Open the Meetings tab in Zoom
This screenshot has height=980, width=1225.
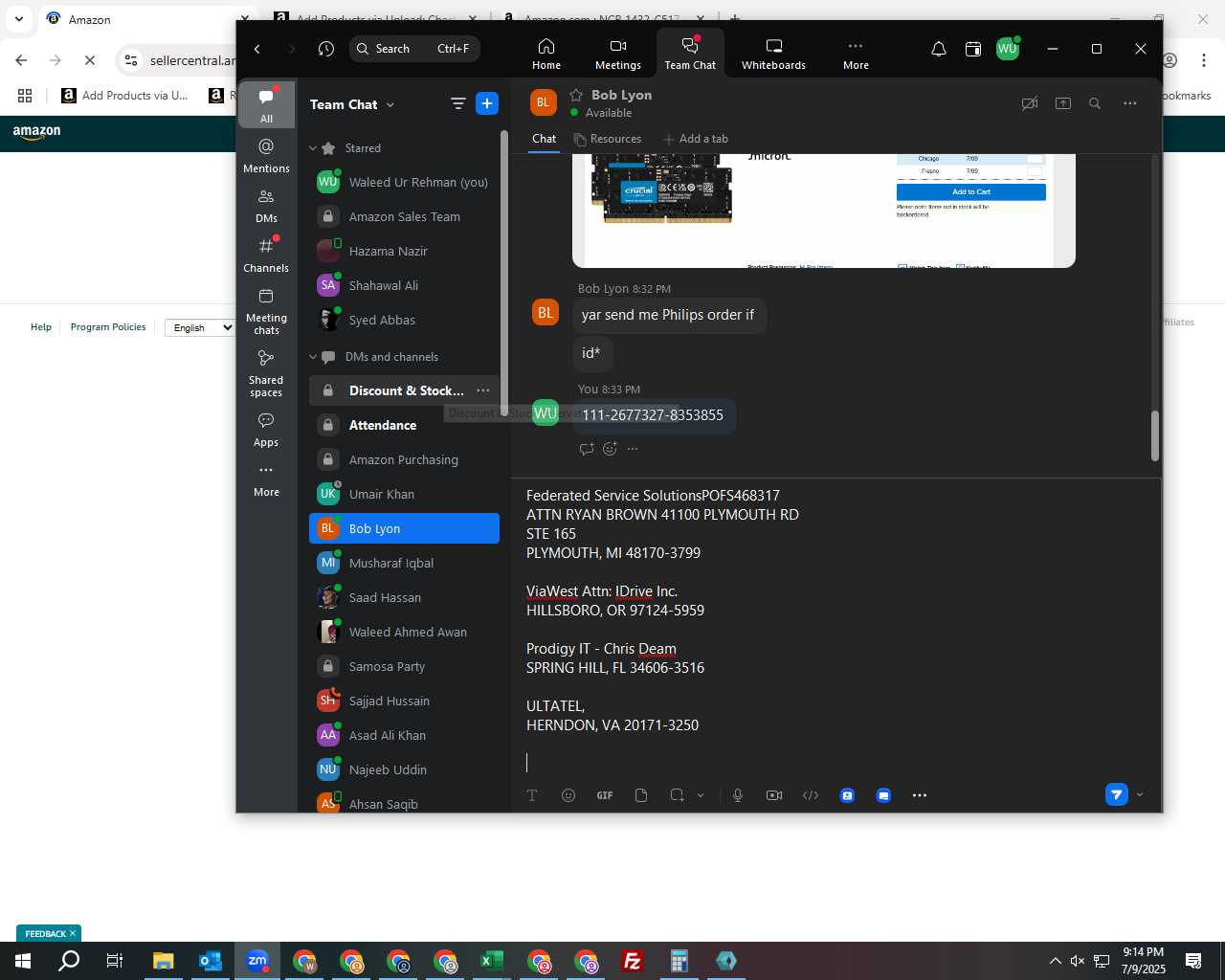pos(618,54)
